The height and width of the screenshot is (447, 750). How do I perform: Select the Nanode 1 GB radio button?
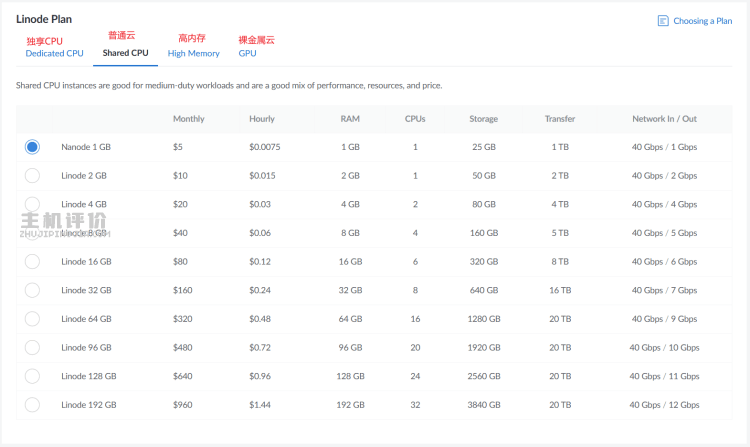[x=32, y=147]
